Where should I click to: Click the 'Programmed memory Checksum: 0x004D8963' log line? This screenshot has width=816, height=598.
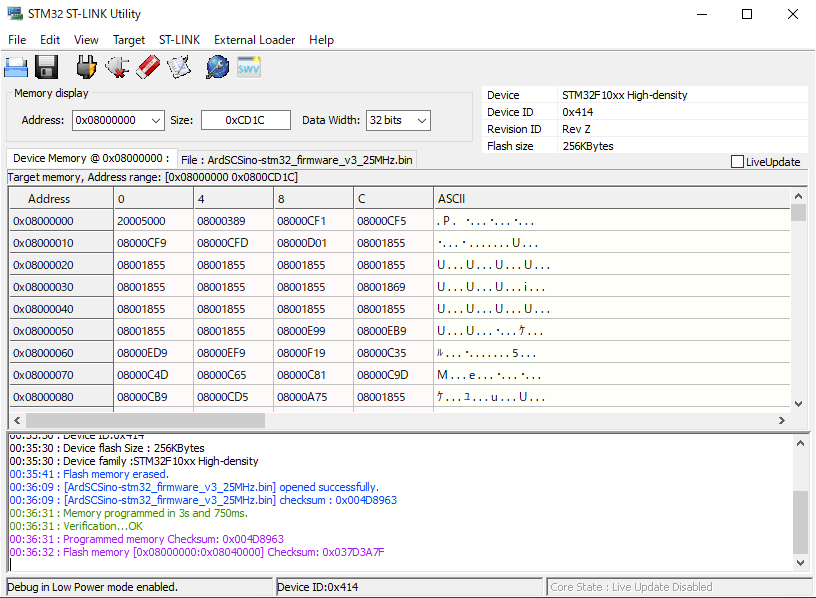(x=147, y=539)
